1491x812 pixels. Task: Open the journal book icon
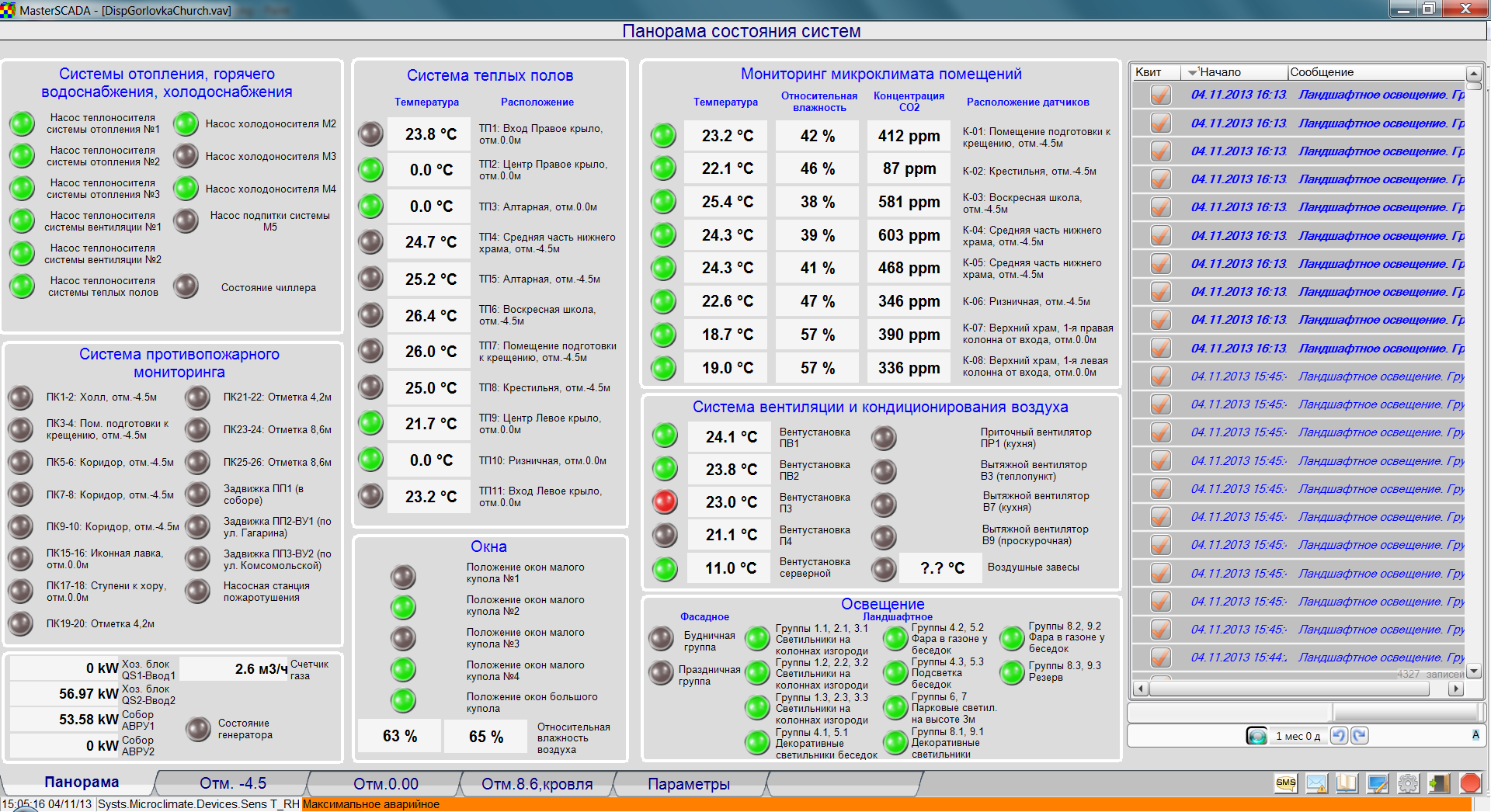(x=1347, y=783)
